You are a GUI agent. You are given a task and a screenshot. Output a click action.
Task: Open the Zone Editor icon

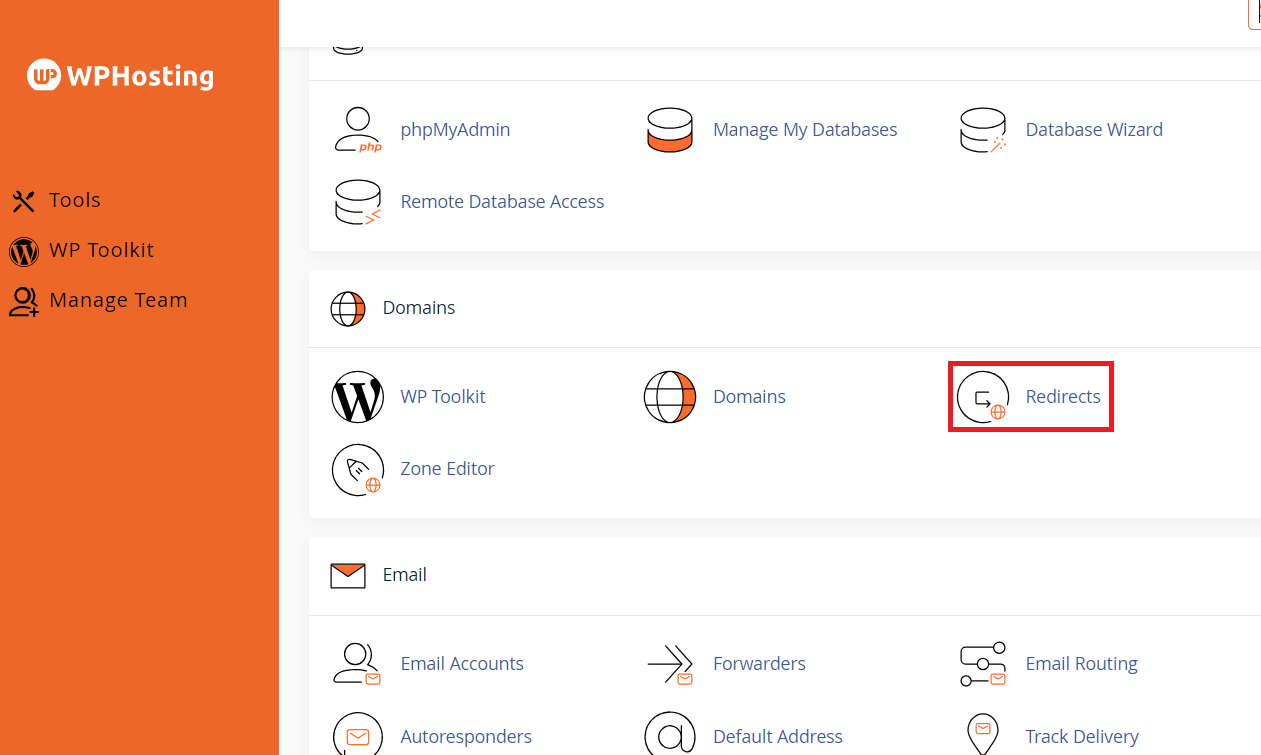(x=357, y=469)
